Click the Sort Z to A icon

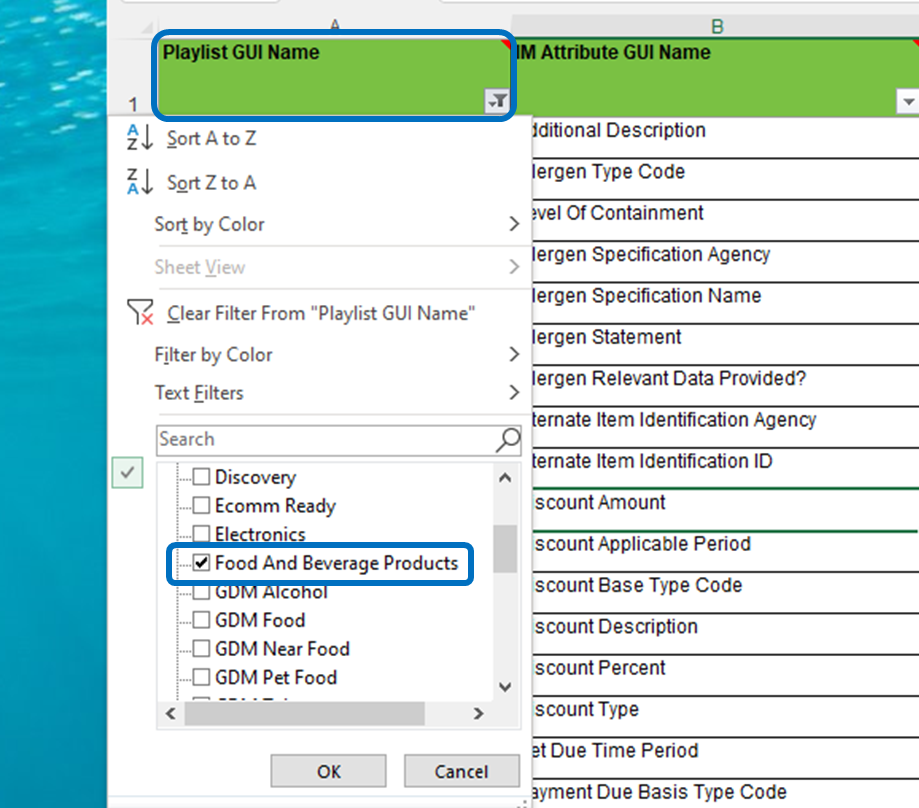139,182
